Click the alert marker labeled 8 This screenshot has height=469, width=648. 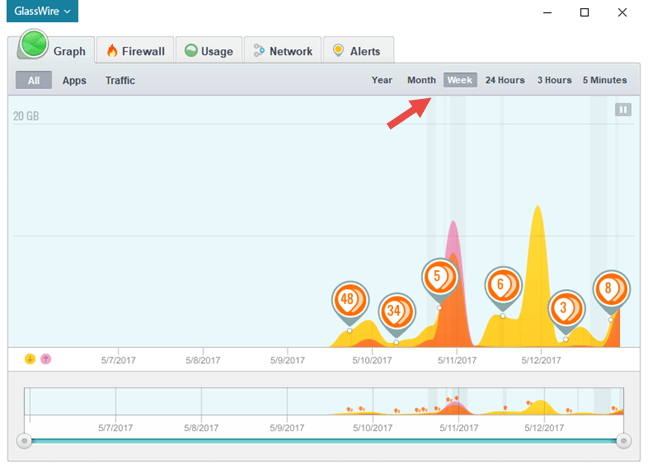coord(611,289)
